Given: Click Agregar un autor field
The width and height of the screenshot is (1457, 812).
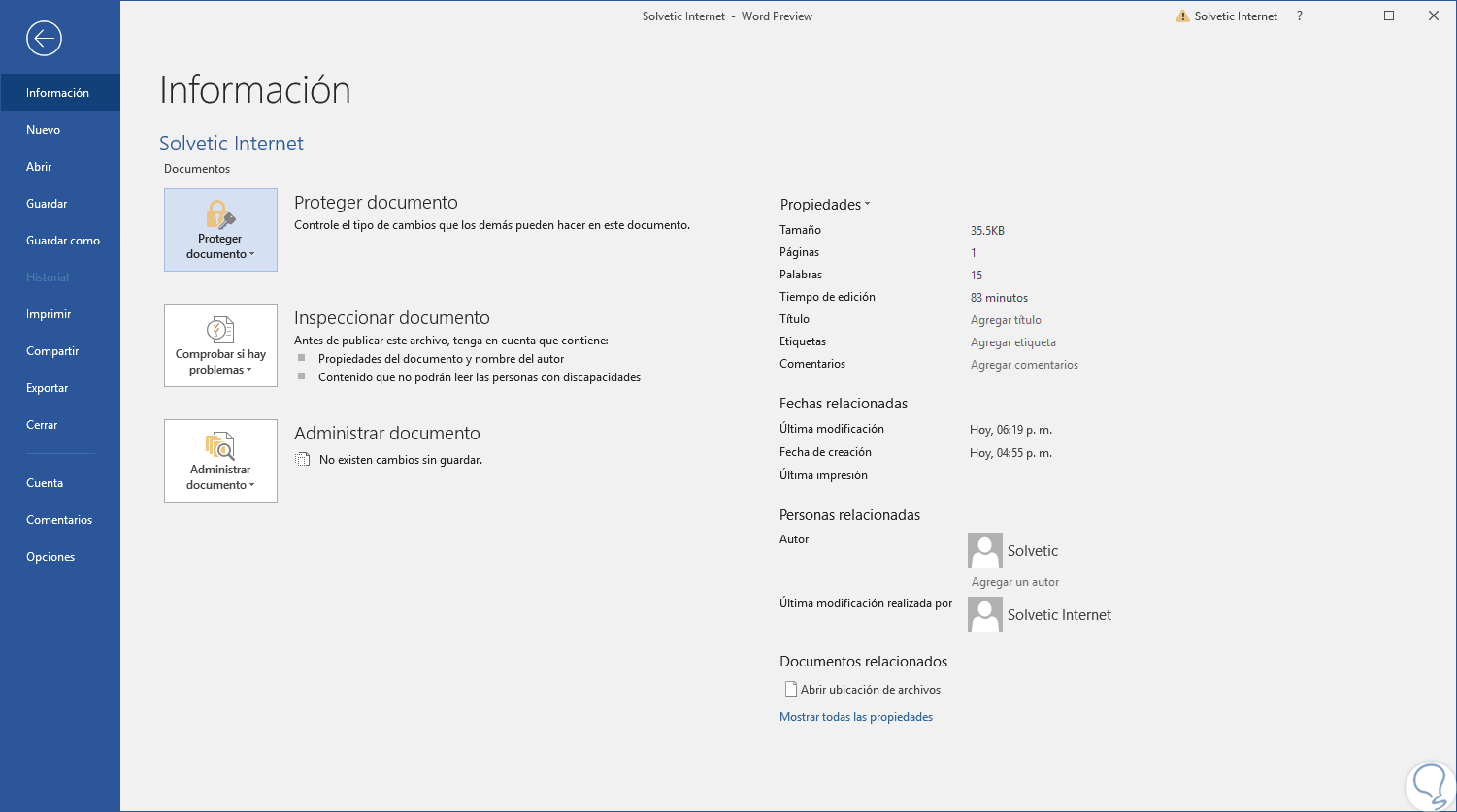Looking at the screenshot, I should click(1015, 582).
